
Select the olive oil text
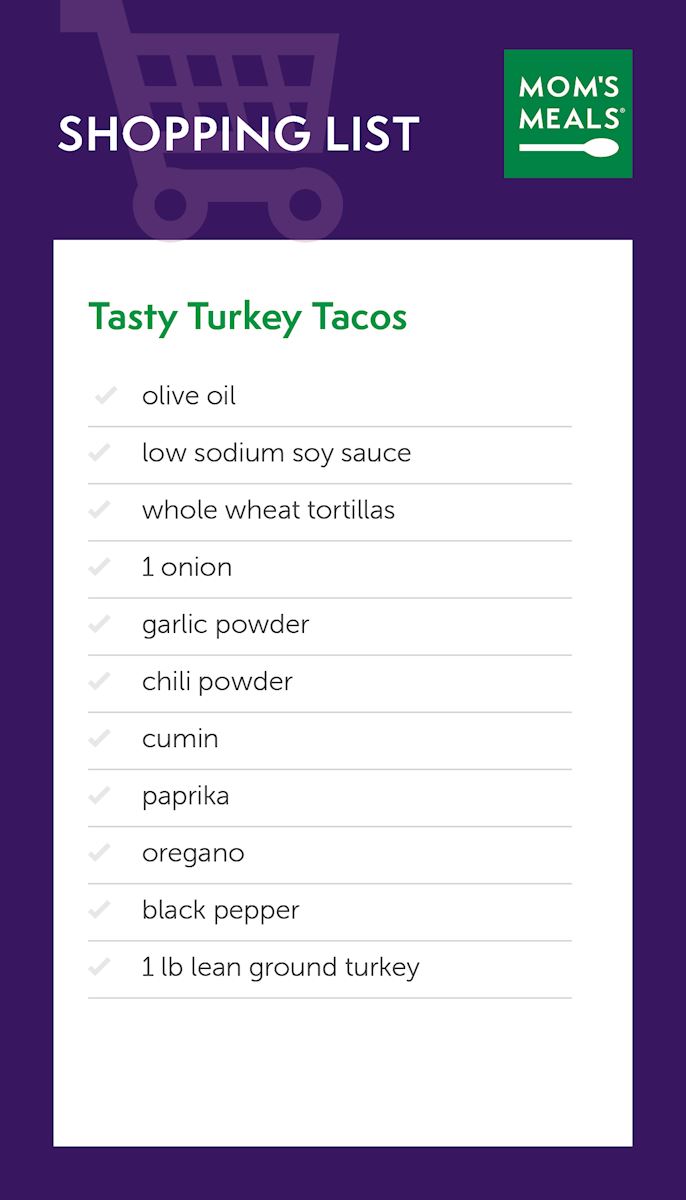point(189,396)
